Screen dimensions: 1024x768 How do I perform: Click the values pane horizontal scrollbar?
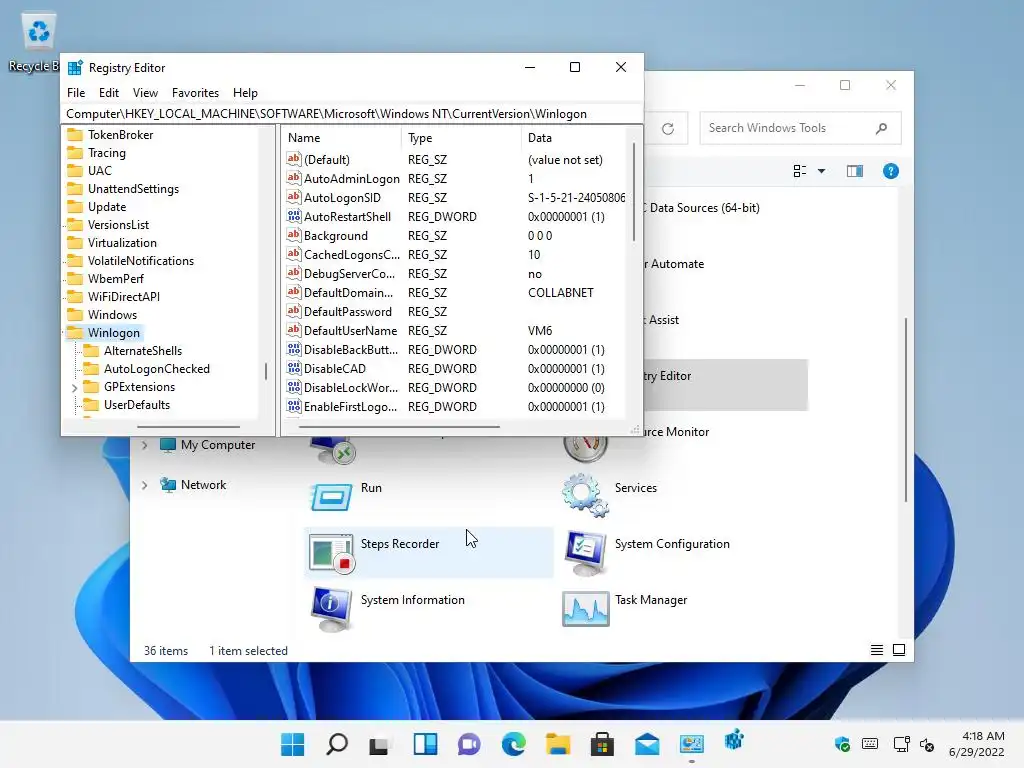[399, 427]
